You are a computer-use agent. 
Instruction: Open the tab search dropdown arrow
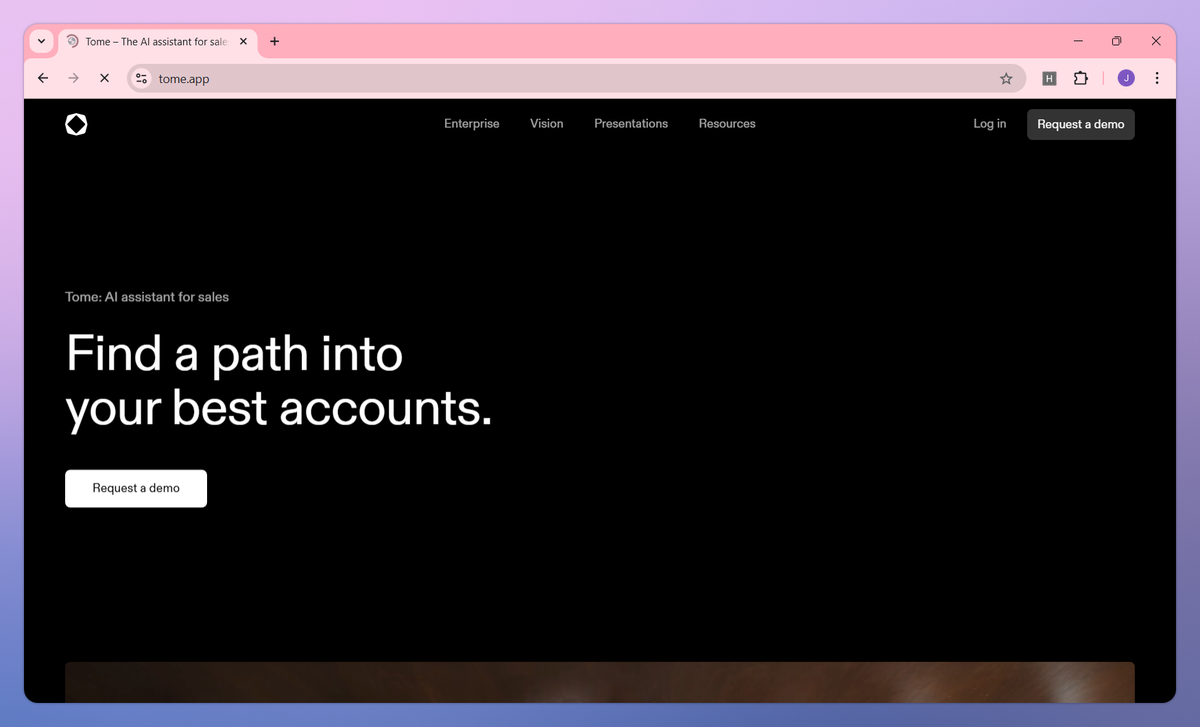[41, 41]
